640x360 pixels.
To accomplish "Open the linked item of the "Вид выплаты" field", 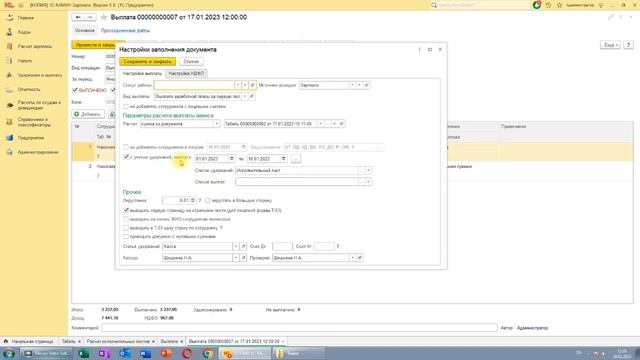I will 252,96.
